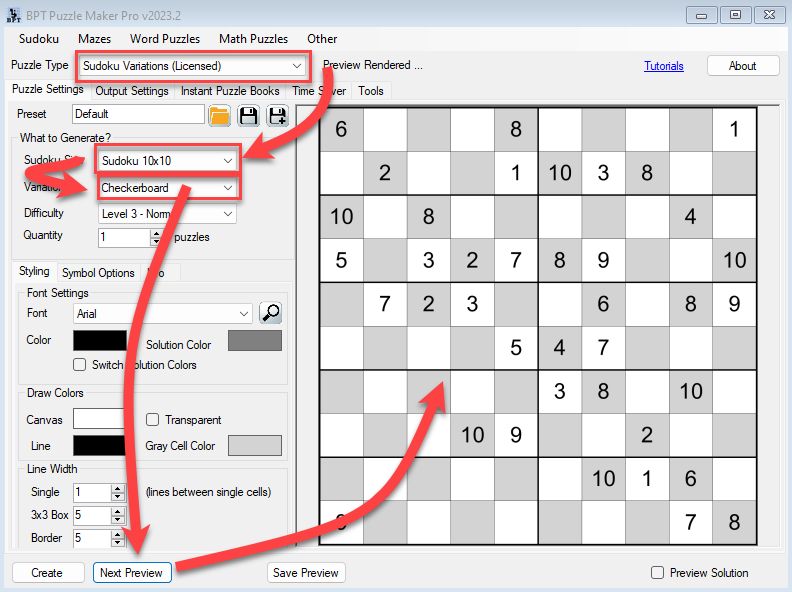The image size is (792, 592).
Task: Open the Word Puzzles menu
Action: [x=164, y=39]
